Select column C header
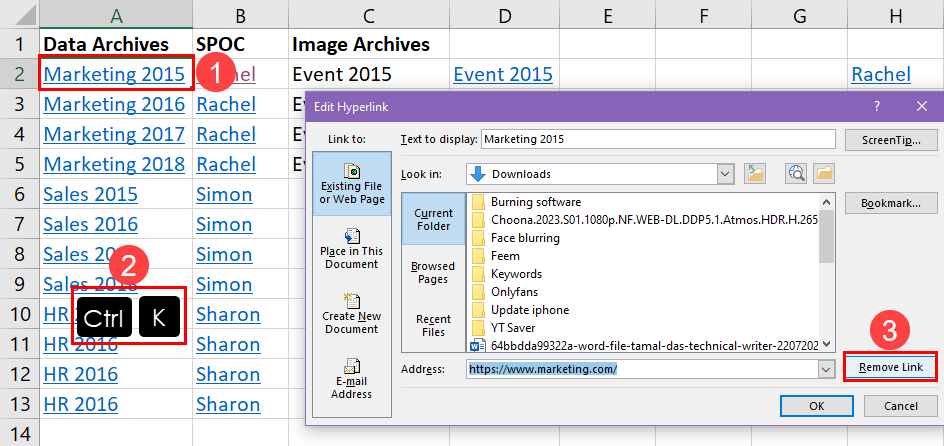 369,16
